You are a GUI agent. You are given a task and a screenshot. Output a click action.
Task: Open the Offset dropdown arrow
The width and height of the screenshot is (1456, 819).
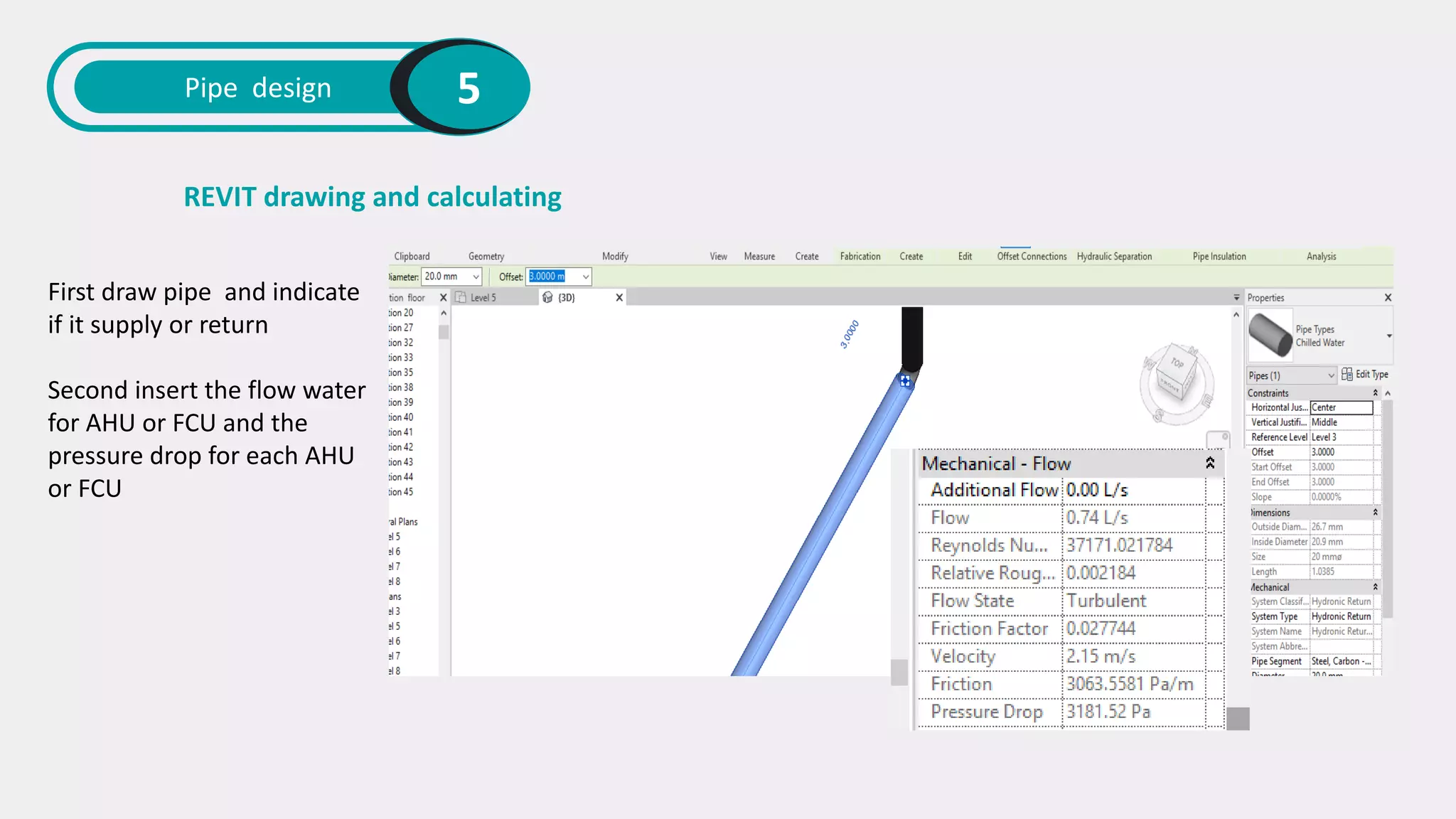point(585,277)
